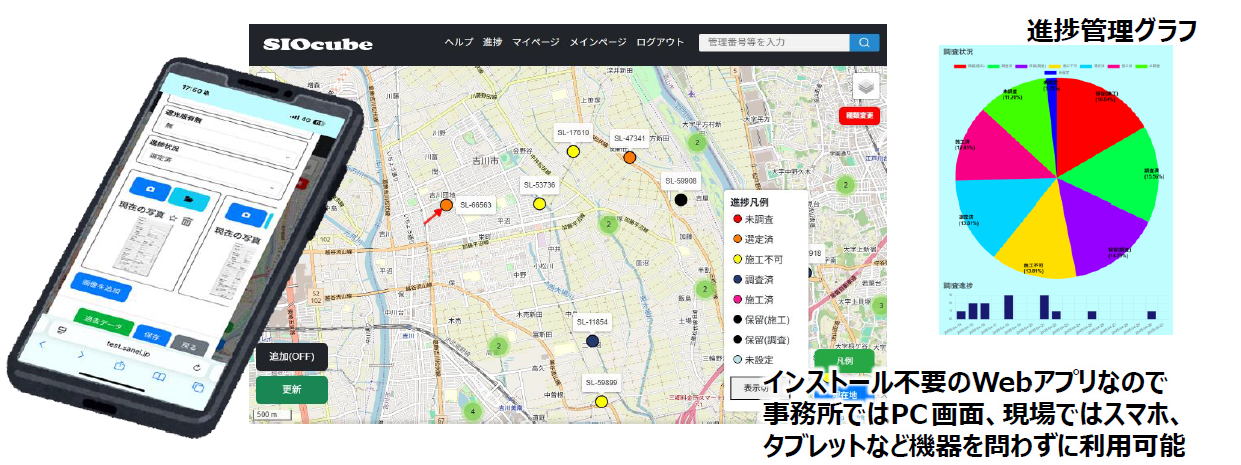Toggle the 追加(OFF) button
The image size is (1241, 465).
coord(289,358)
